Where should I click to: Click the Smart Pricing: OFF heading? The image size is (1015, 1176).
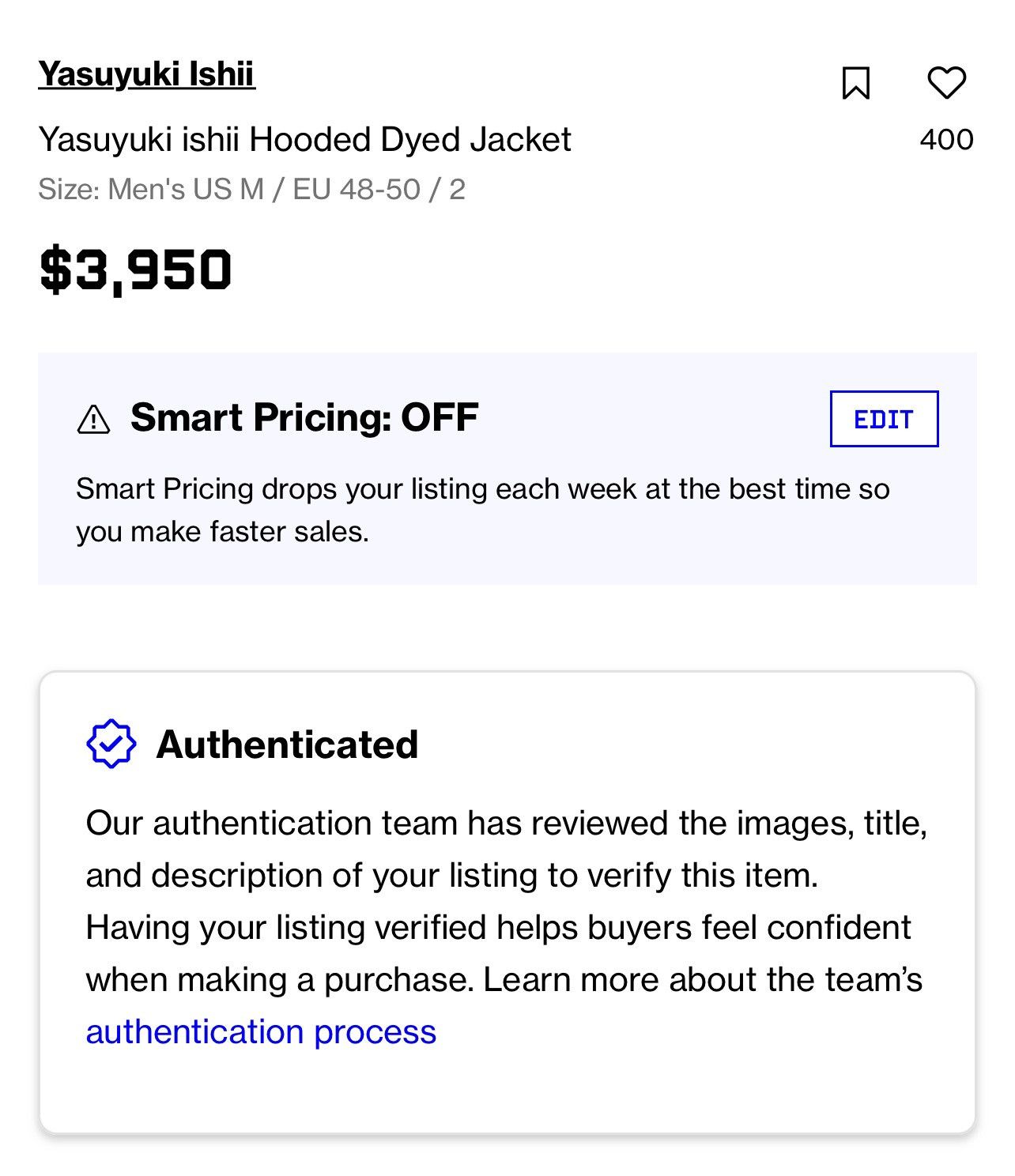coord(304,417)
